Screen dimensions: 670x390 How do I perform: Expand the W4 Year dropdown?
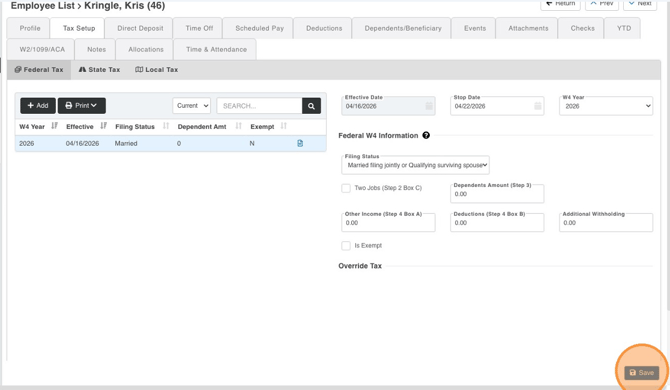tap(606, 106)
